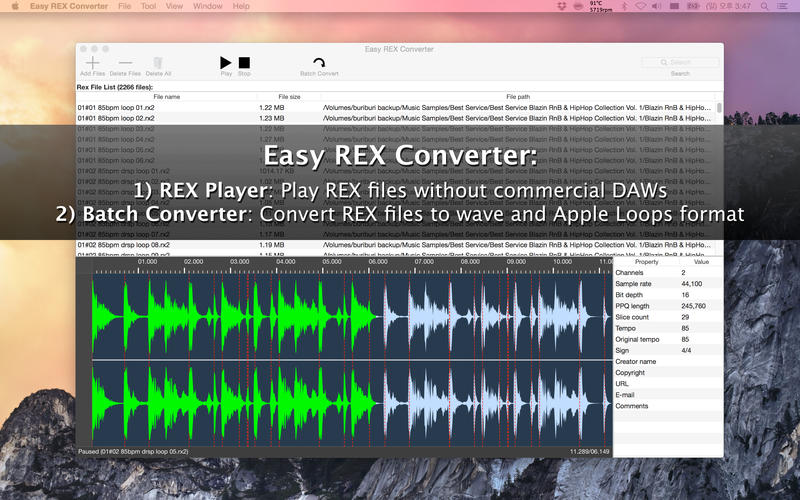Open the Tool menu
Viewport: 800px width, 500px height.
(148, 6)
